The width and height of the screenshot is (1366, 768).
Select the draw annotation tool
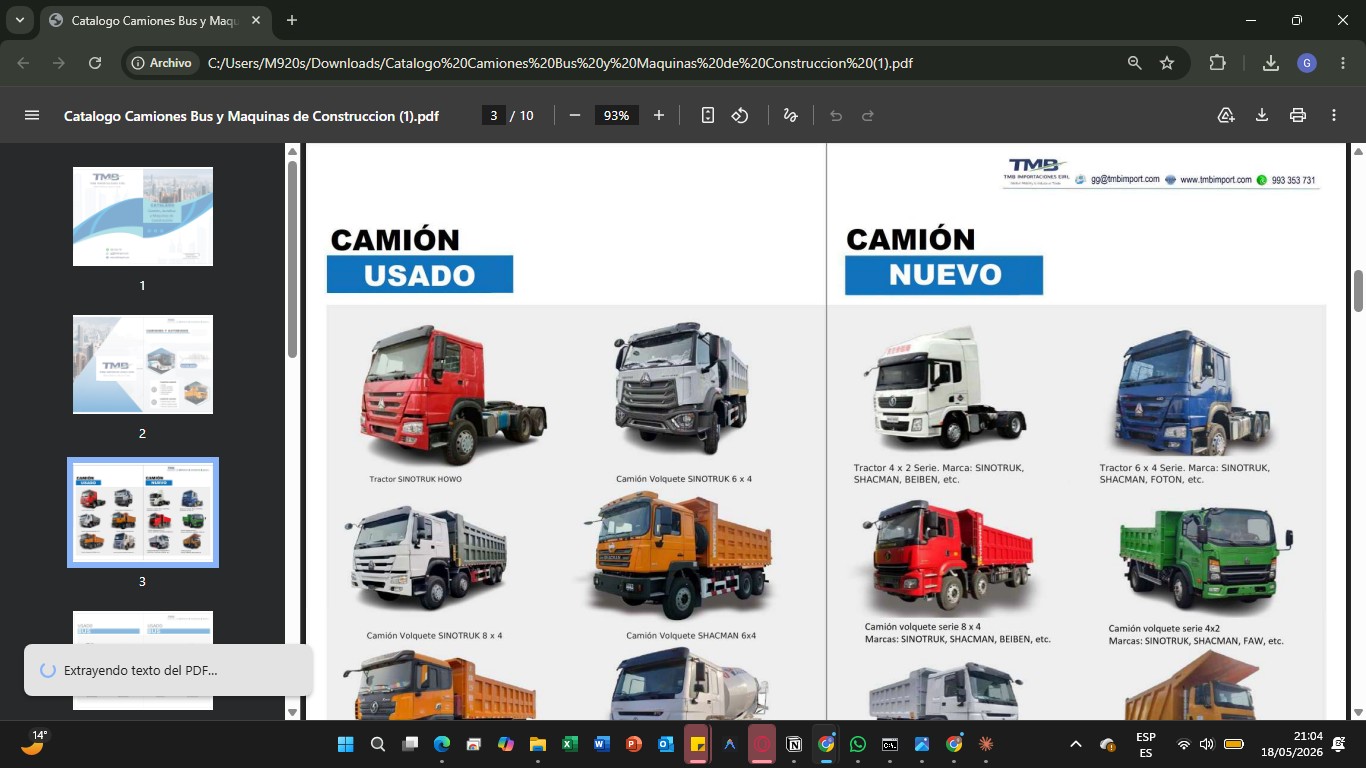coord(790,115)
